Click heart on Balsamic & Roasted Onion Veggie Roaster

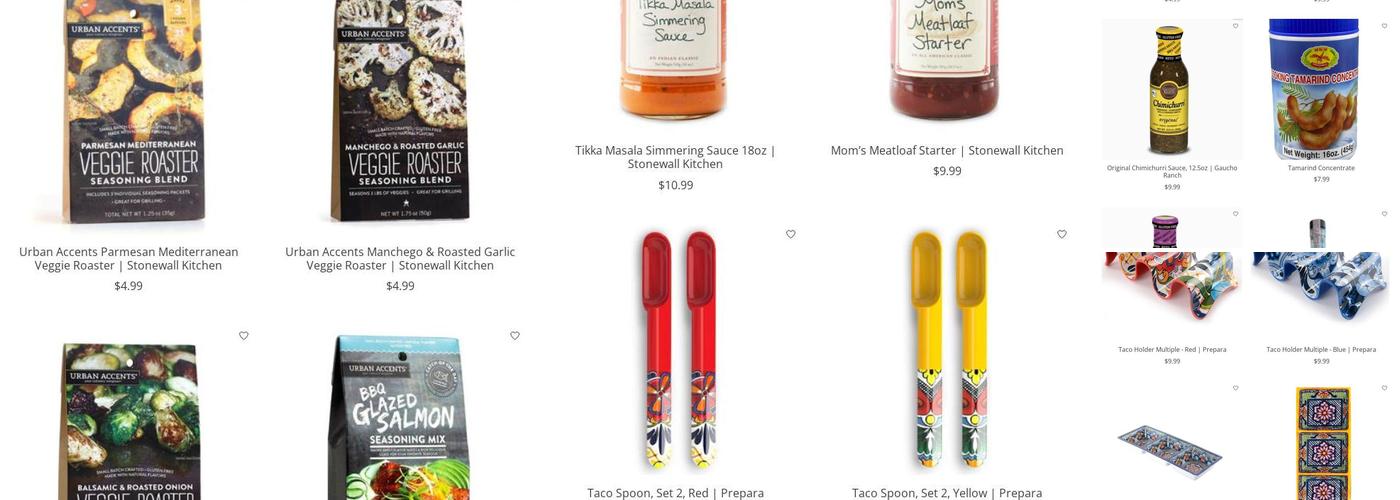[x=243, y=336]
